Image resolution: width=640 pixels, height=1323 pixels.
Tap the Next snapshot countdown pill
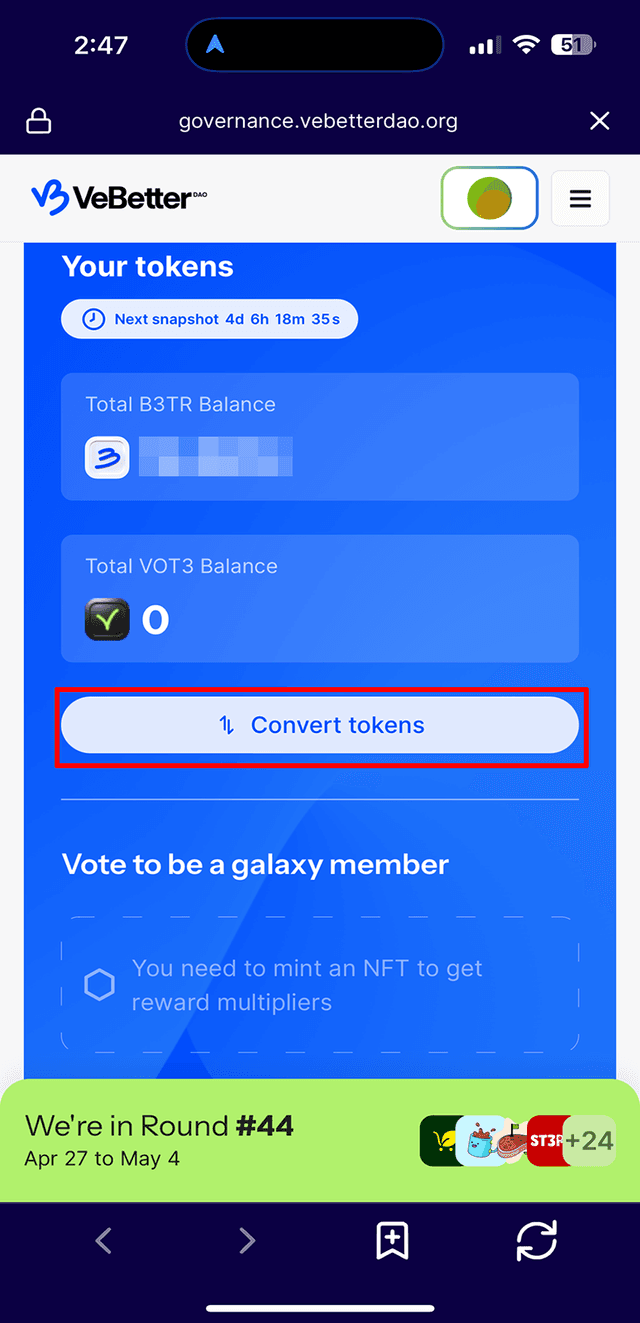point(209,320)
